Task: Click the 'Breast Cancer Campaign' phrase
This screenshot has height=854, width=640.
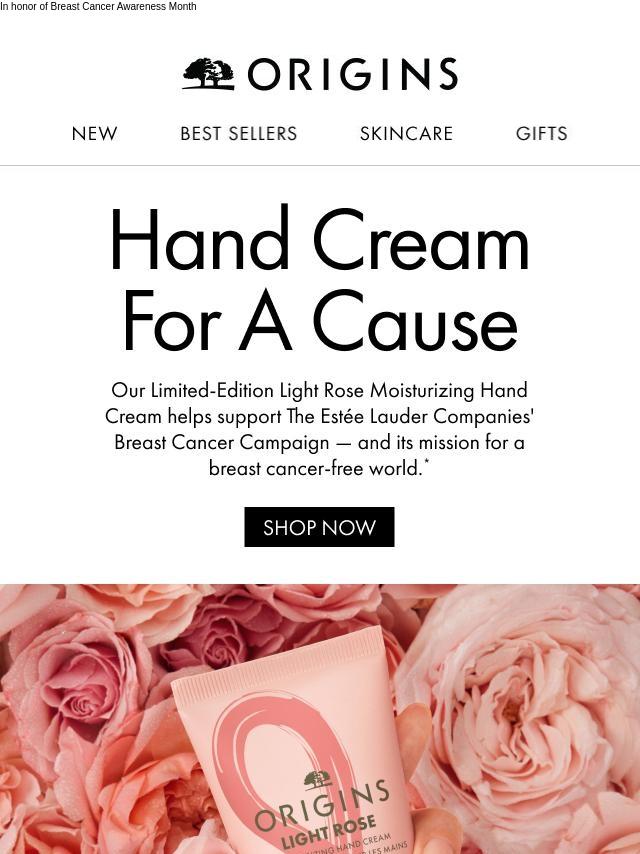Action: pyautogui.click(x=222, y=442)
